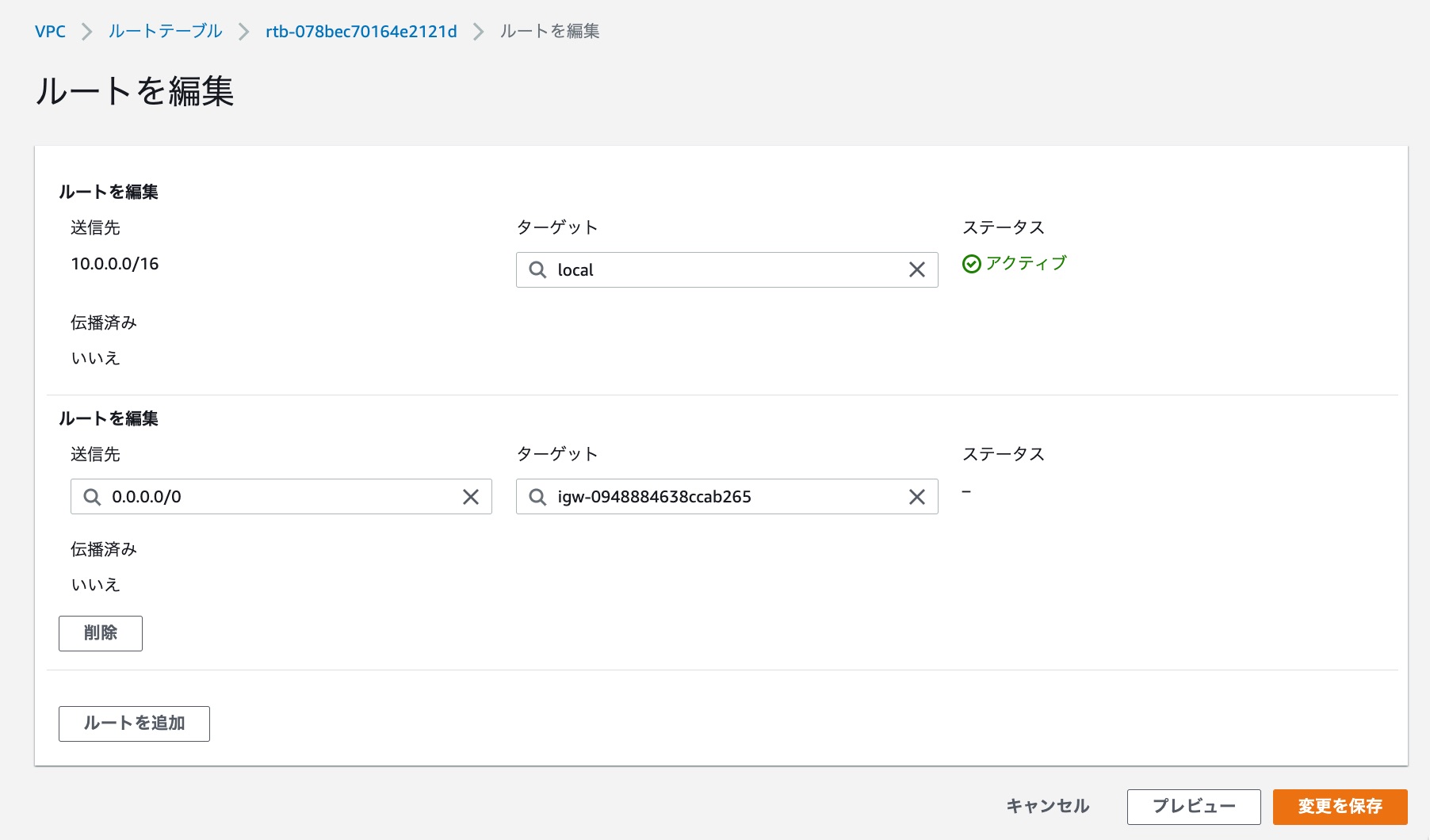
Task: Open route table rtb-078bec70164e2121d
Action: [361, 32]
